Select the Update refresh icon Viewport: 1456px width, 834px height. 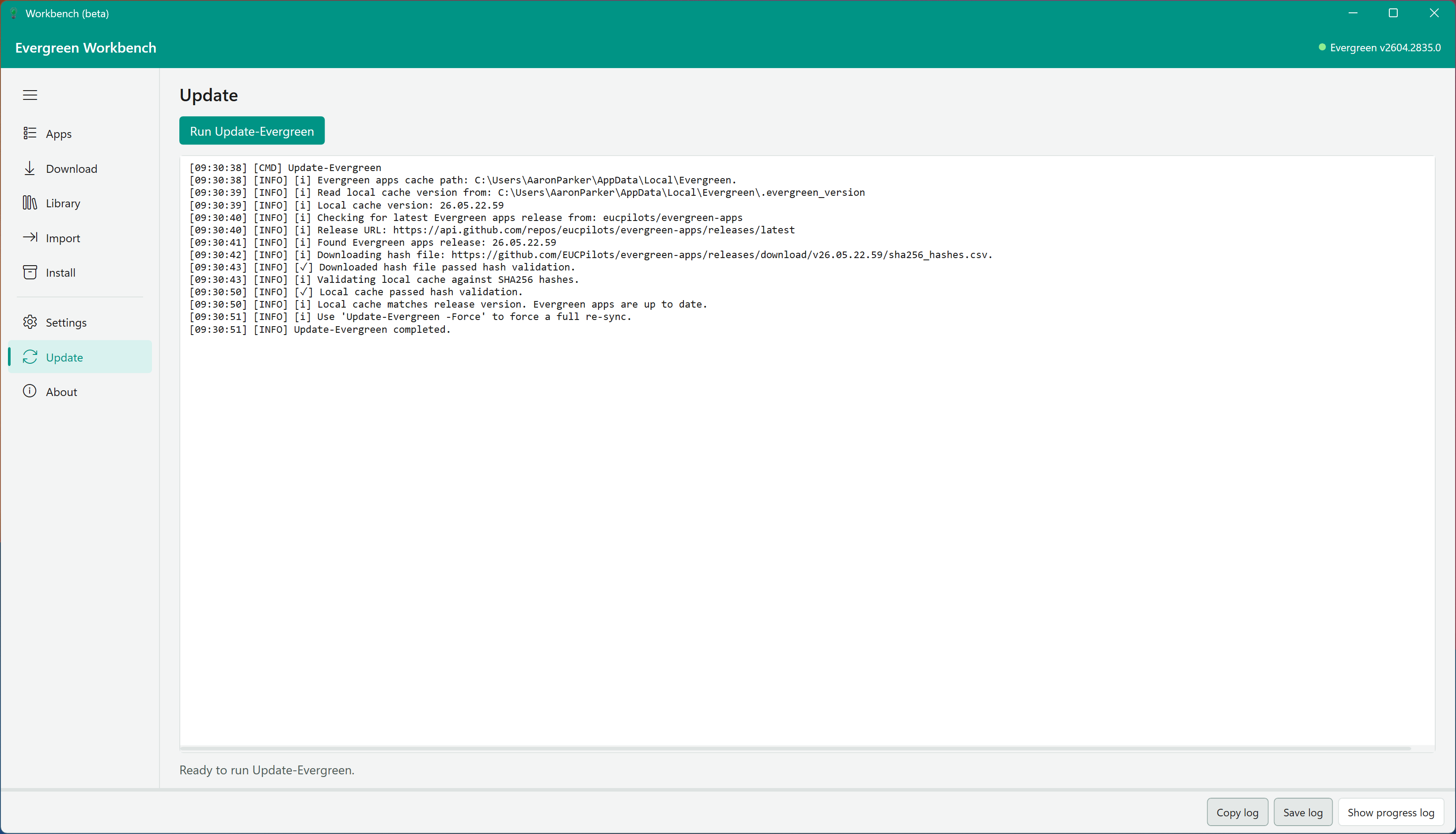click(30, 357)
